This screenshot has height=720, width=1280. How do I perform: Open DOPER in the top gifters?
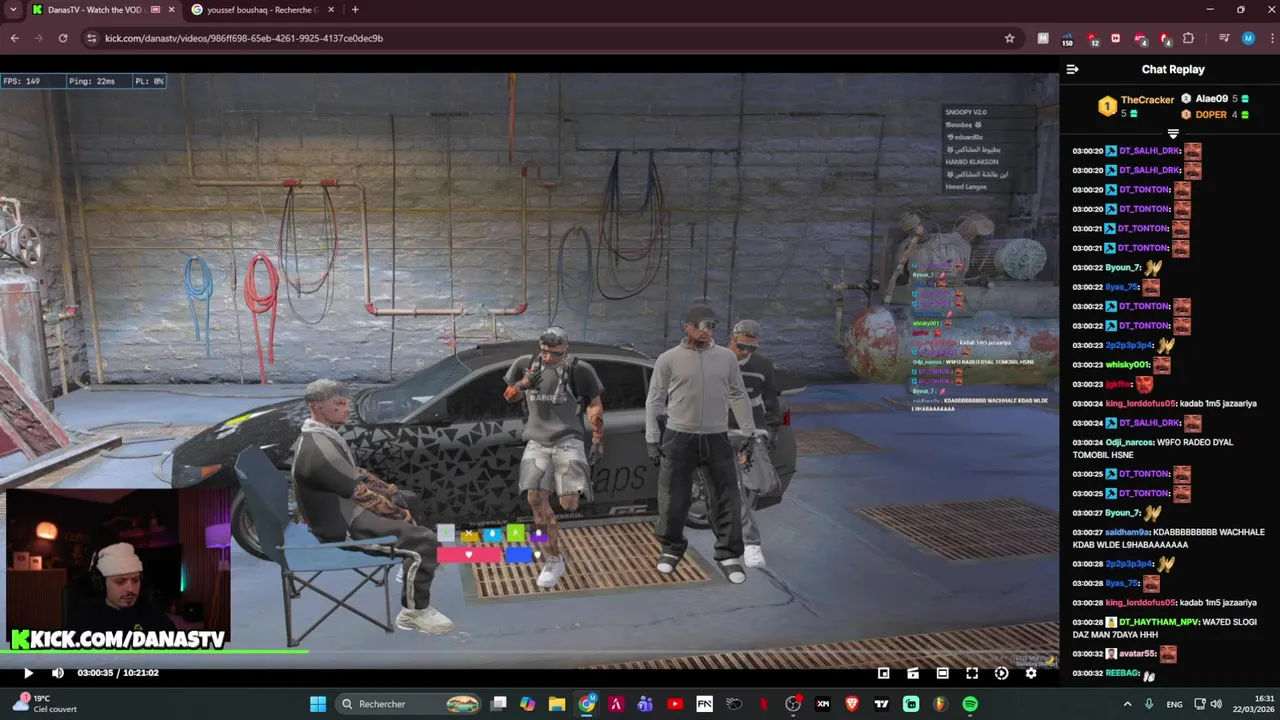click(x=1211, y=115)
